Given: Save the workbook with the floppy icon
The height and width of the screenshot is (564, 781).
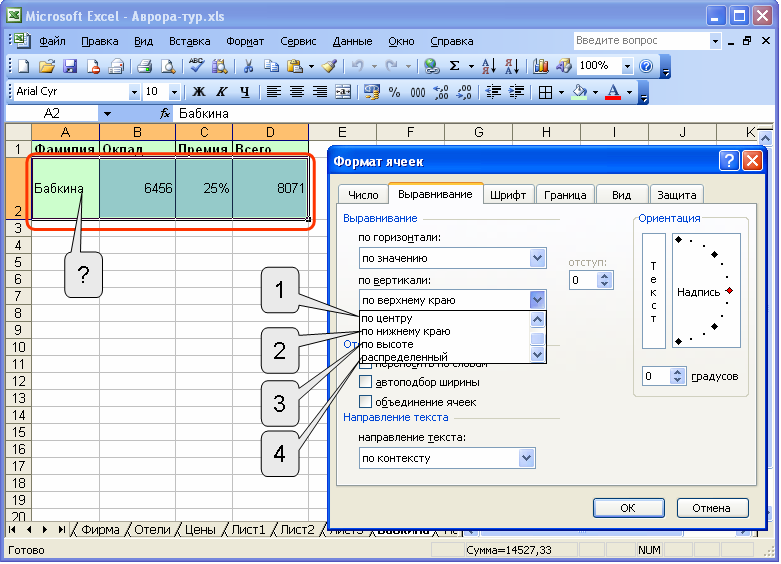Looking at the screenshot, I should pos(70,66).
